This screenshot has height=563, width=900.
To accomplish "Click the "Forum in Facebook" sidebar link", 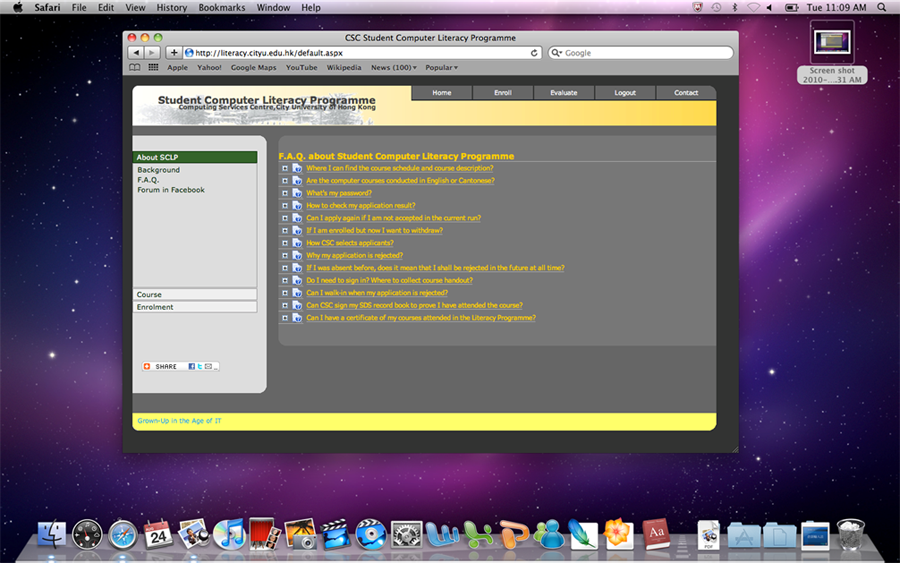I will 171,190.
